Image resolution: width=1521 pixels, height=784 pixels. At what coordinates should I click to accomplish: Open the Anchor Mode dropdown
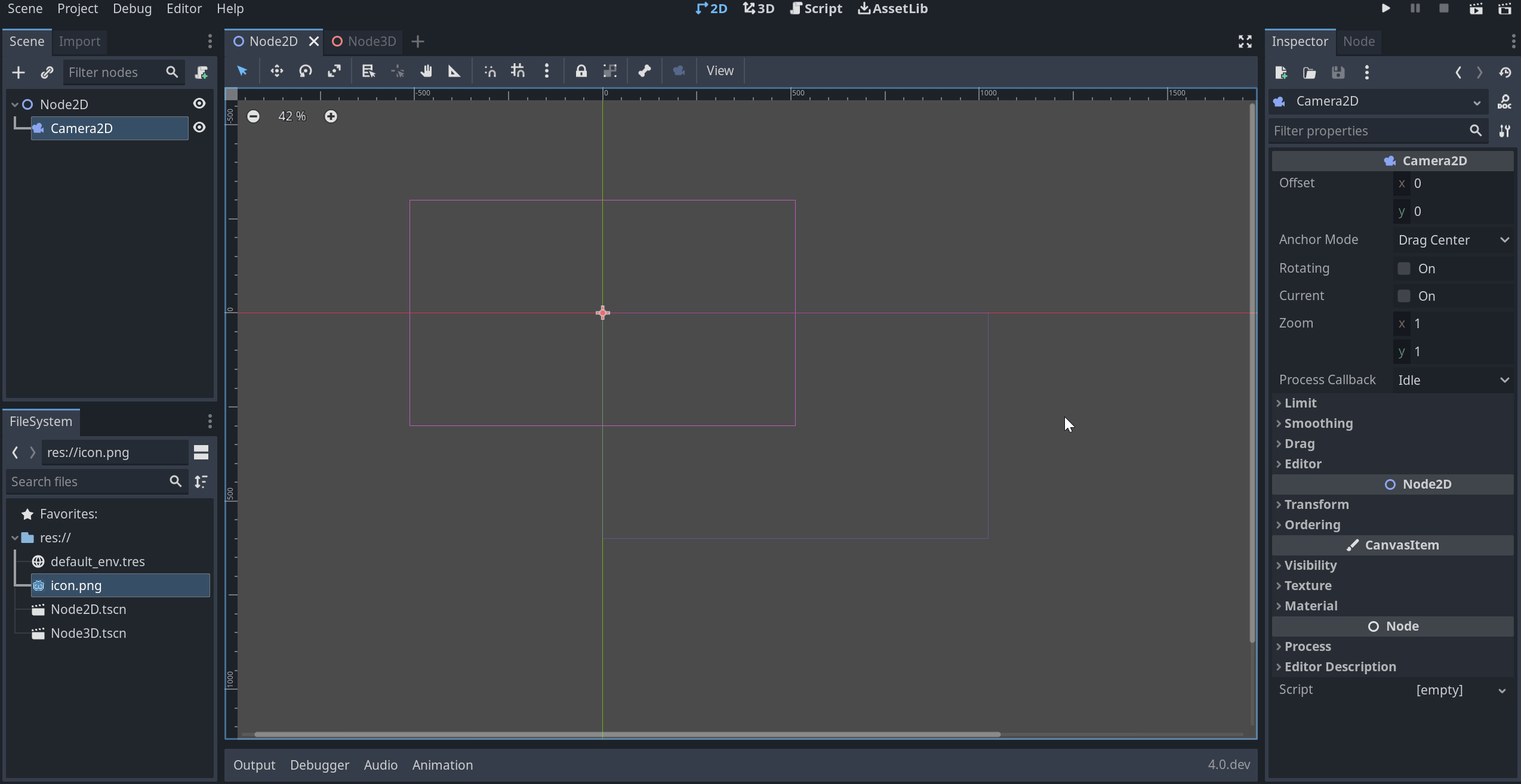[x=1452, y=239]
